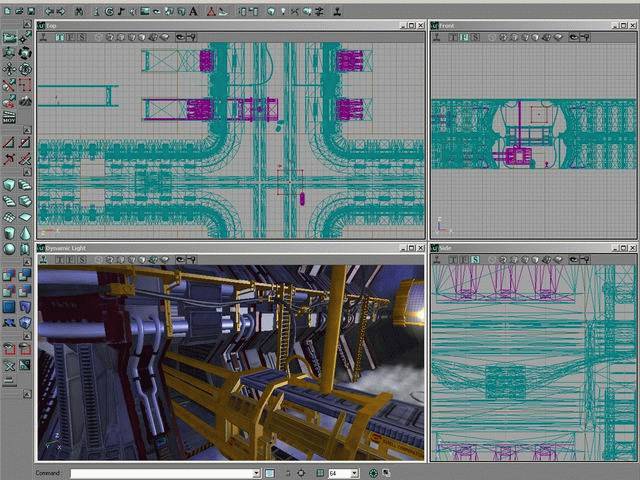
Task: Open the Actor Class browser from the toolbar
Action: click(95, 11)
